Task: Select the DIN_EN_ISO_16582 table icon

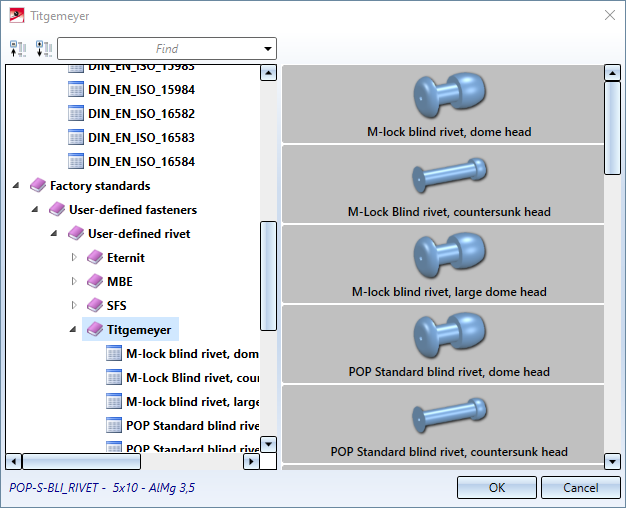Action: (x=76, y=113)
